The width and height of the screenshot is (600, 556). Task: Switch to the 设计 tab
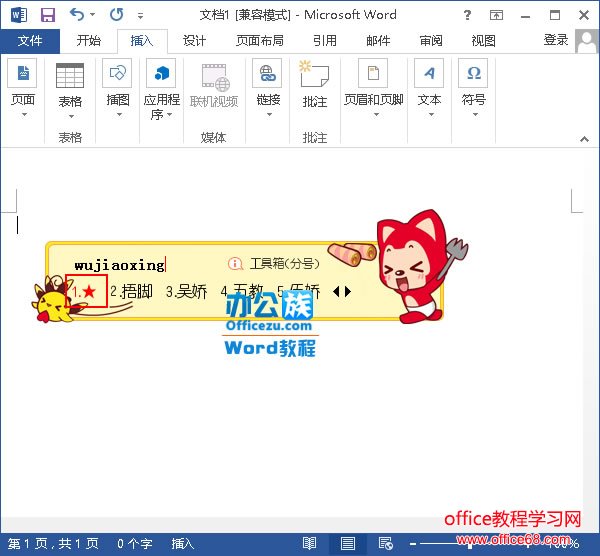[x=194, y=41]
